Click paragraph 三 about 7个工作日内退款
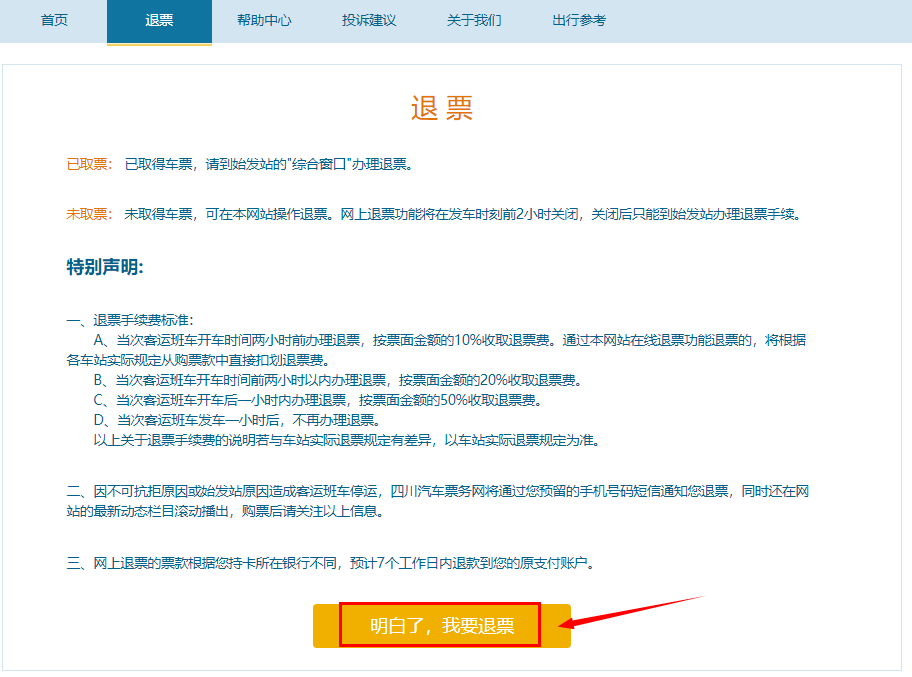The width and height of the screenshot is (912, 677). click(x=330, y=563)
